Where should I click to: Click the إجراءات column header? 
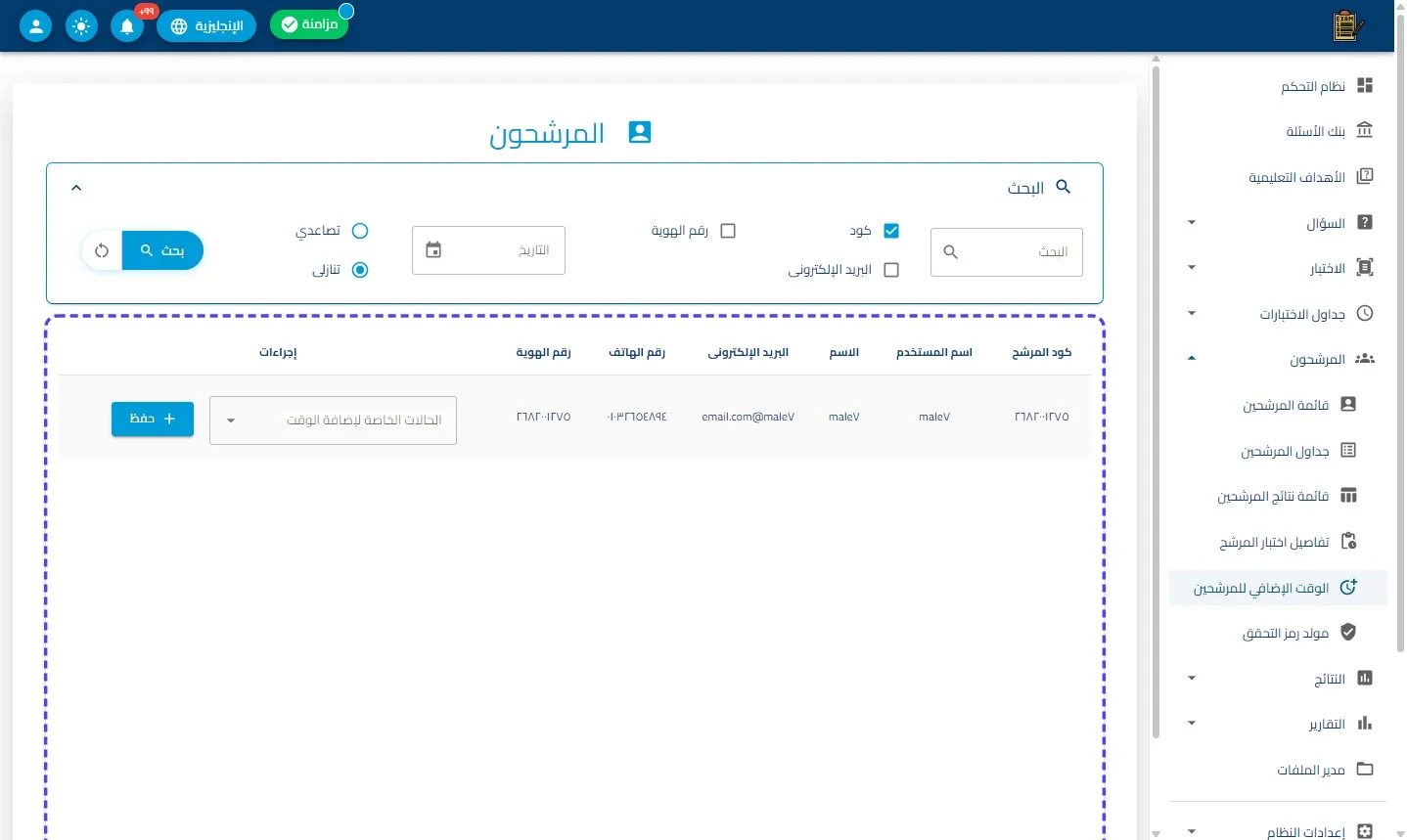pyautogui.click(x=278, y=352)
